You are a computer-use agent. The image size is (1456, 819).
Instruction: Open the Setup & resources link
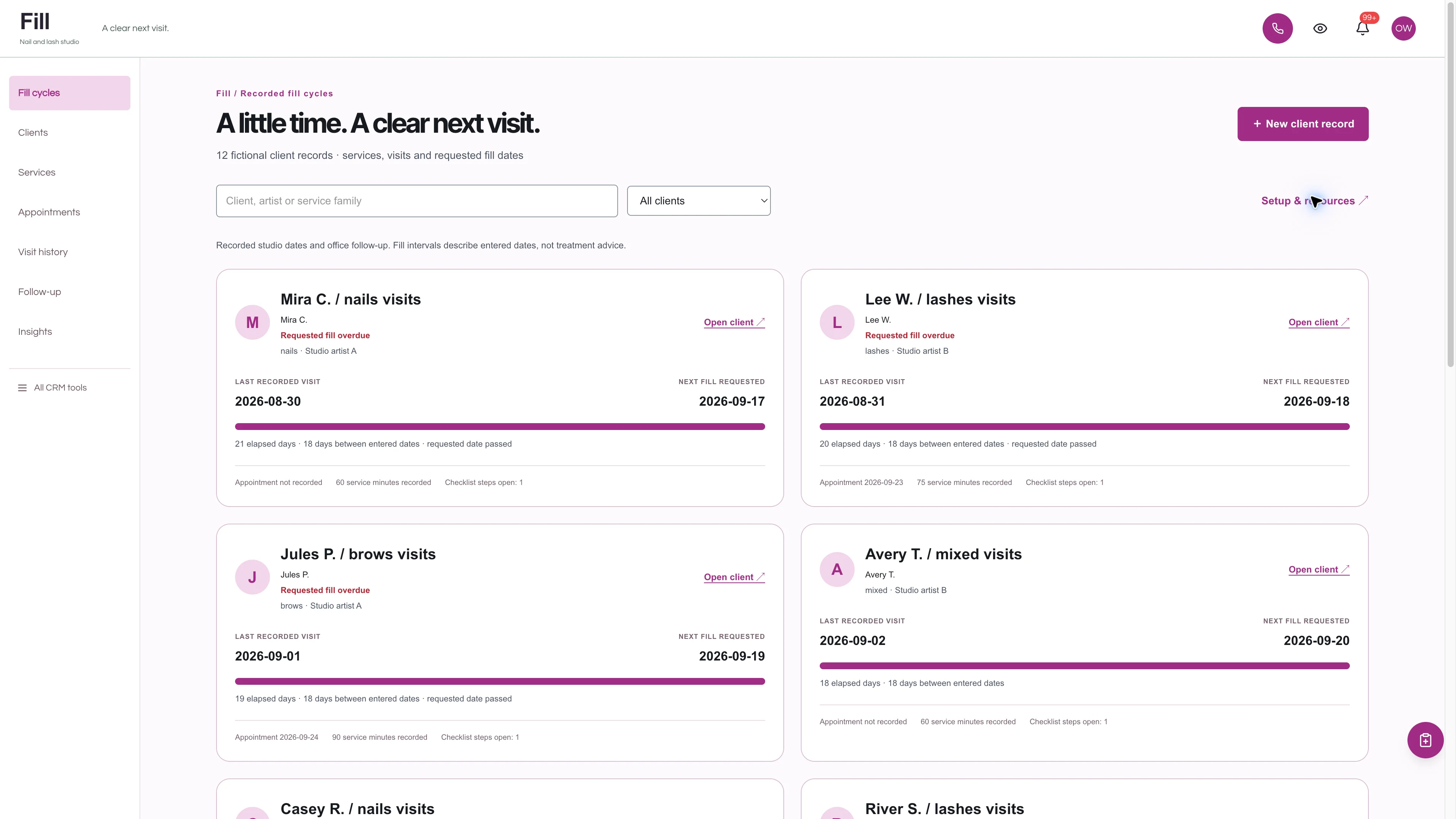pos(1314,201)
